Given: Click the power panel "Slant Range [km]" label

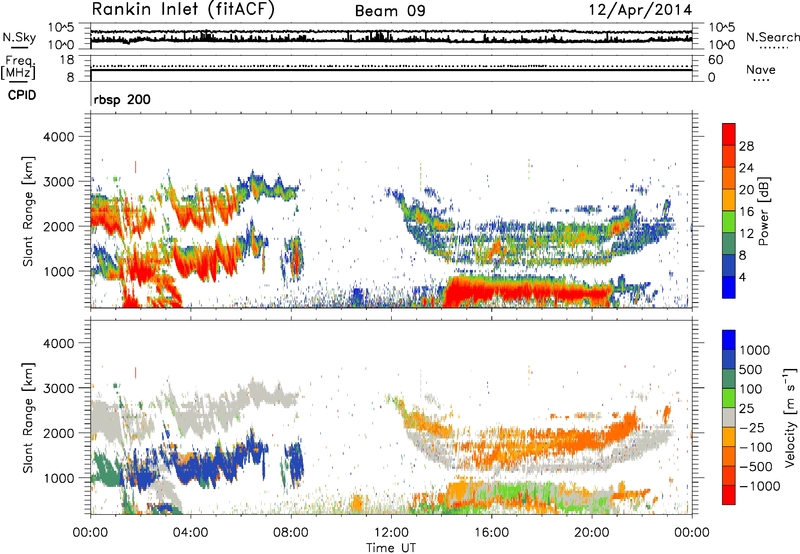Looking at the screenshot, I should pos(28,211).
